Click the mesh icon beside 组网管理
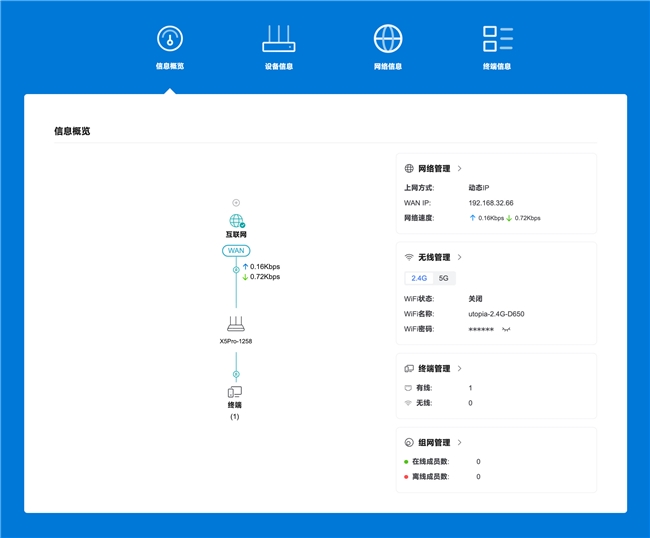Screen dimensions: 650x538 click(409, 442)
